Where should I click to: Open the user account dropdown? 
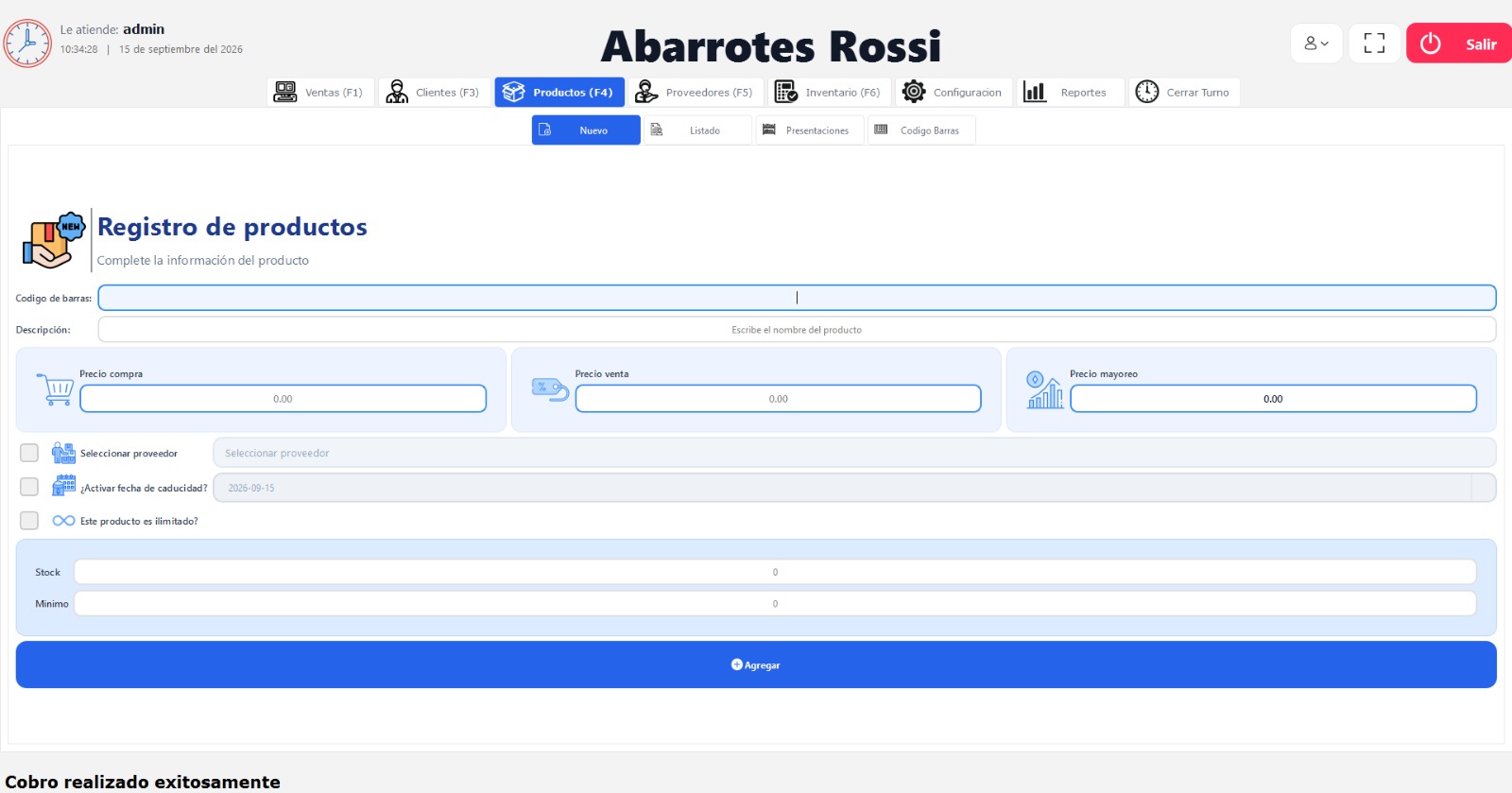click(x=1316, y=43)
